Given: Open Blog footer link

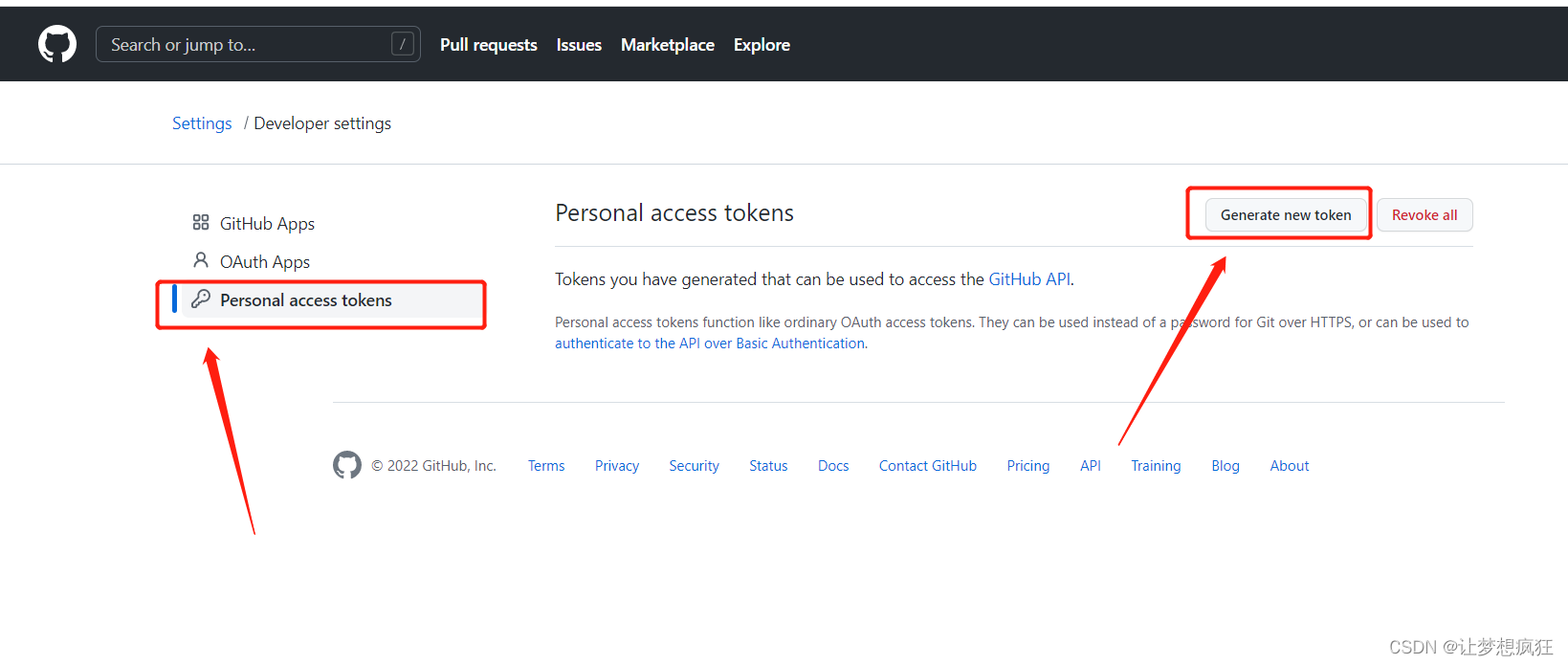Looking at the screenshot, I should pos(1226,466).
